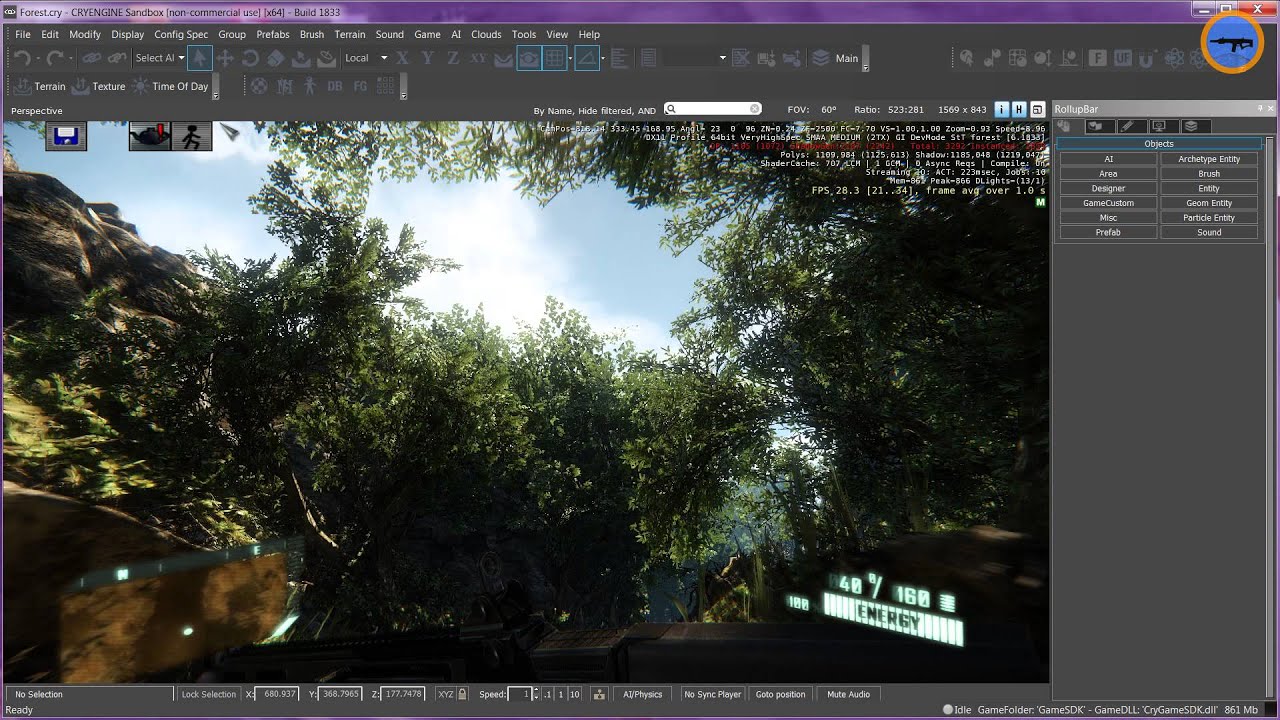Open the Clouds menu
Viewport: 1280px width, 720px height.
click(486, 34)
